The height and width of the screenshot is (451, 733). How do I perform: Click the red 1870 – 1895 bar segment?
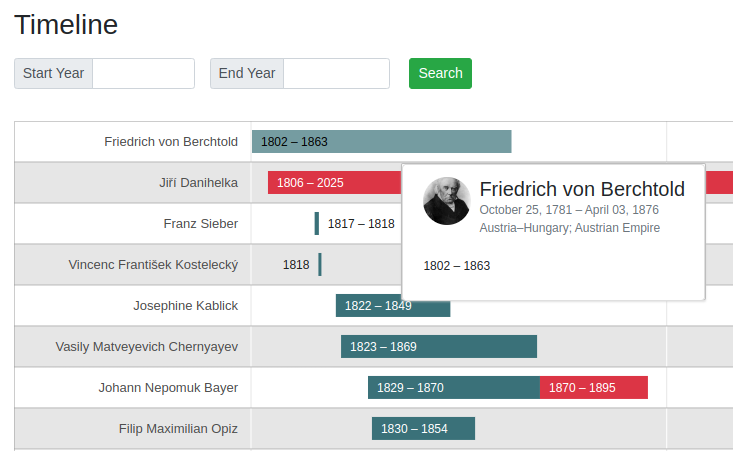593,388
